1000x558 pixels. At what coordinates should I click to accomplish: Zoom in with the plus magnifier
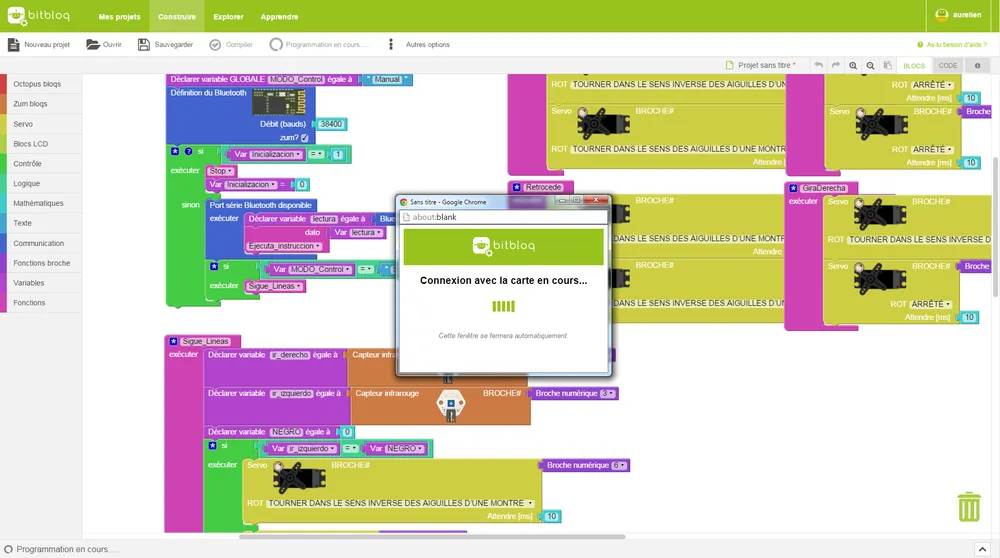(x=853, y=66)
